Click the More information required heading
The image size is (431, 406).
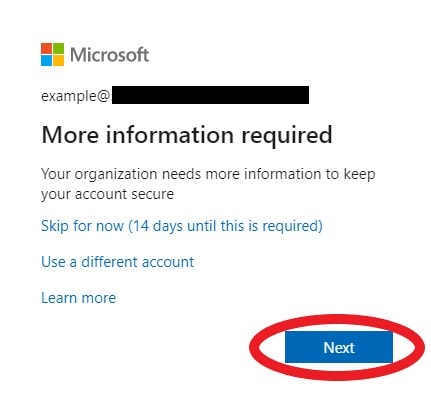(187, 135)
